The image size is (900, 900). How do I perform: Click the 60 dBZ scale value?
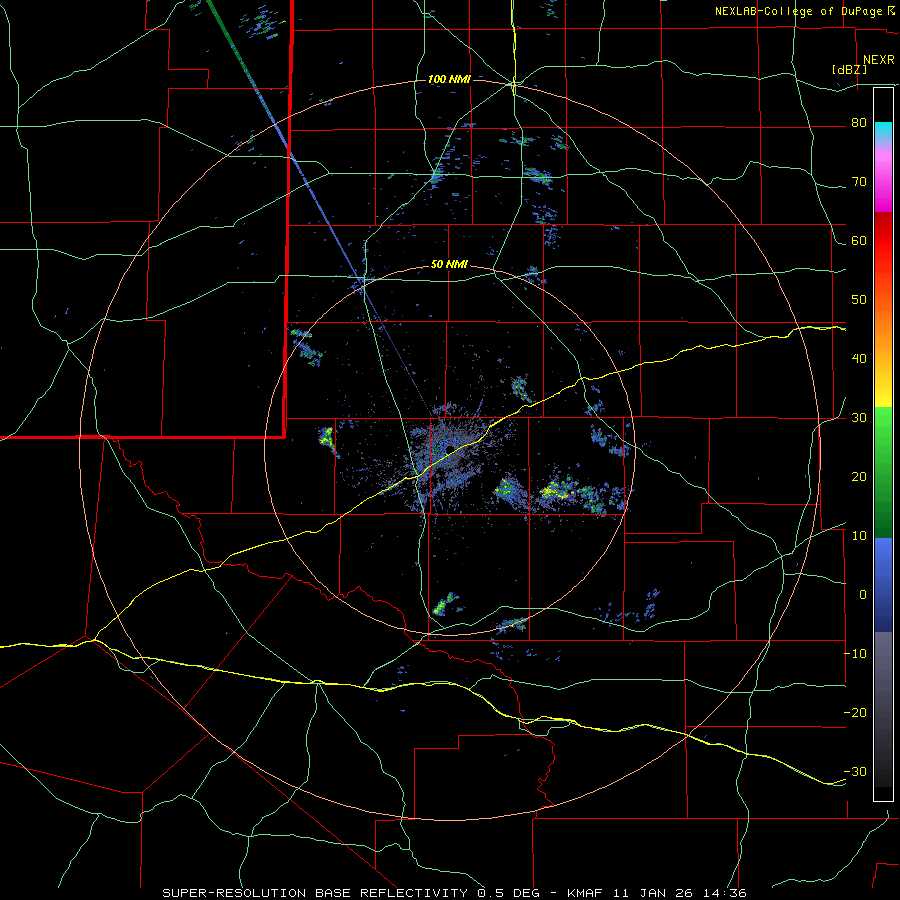pos(859,240)
